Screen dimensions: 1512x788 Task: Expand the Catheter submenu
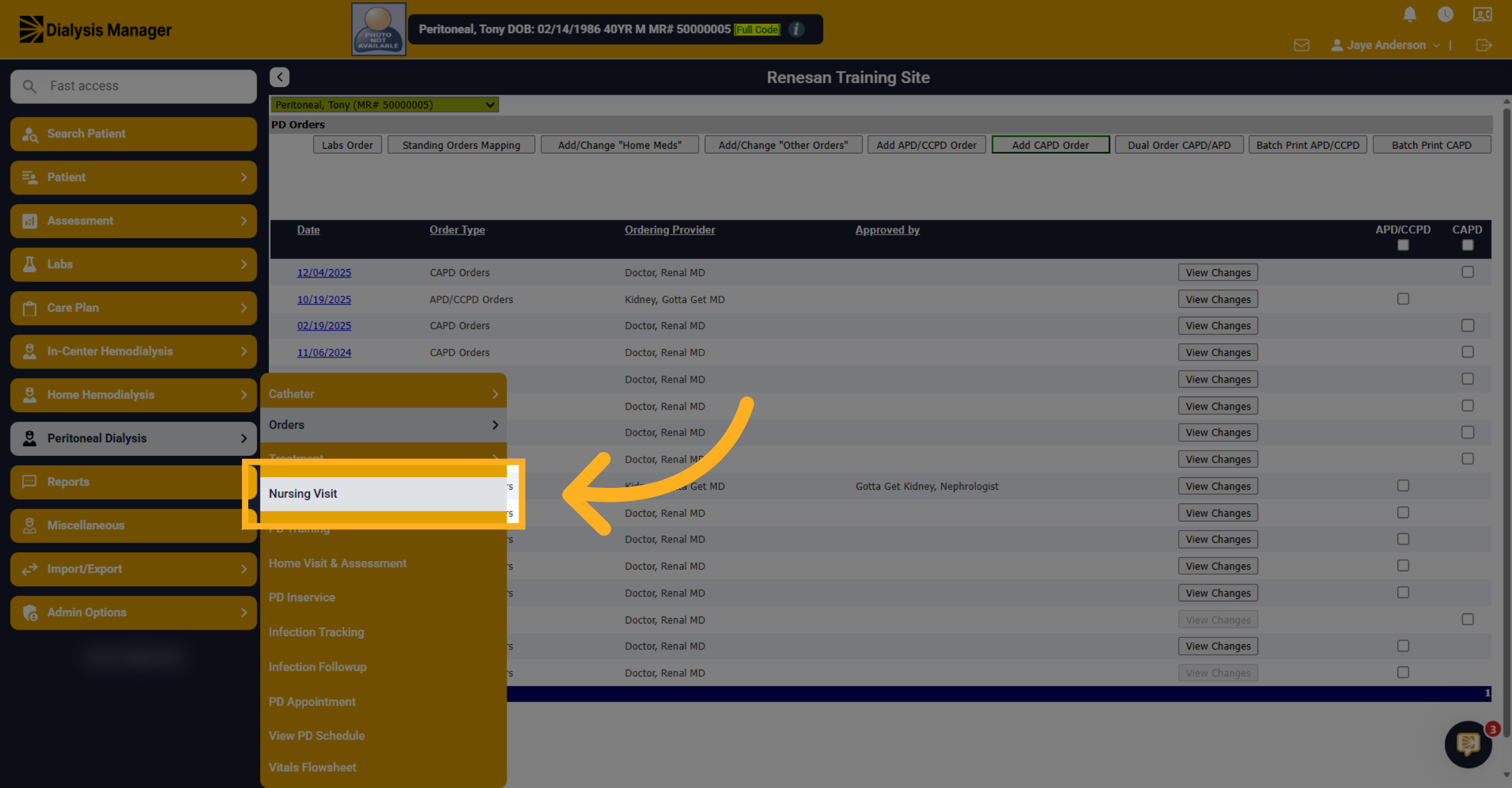(x=383, y=394)
